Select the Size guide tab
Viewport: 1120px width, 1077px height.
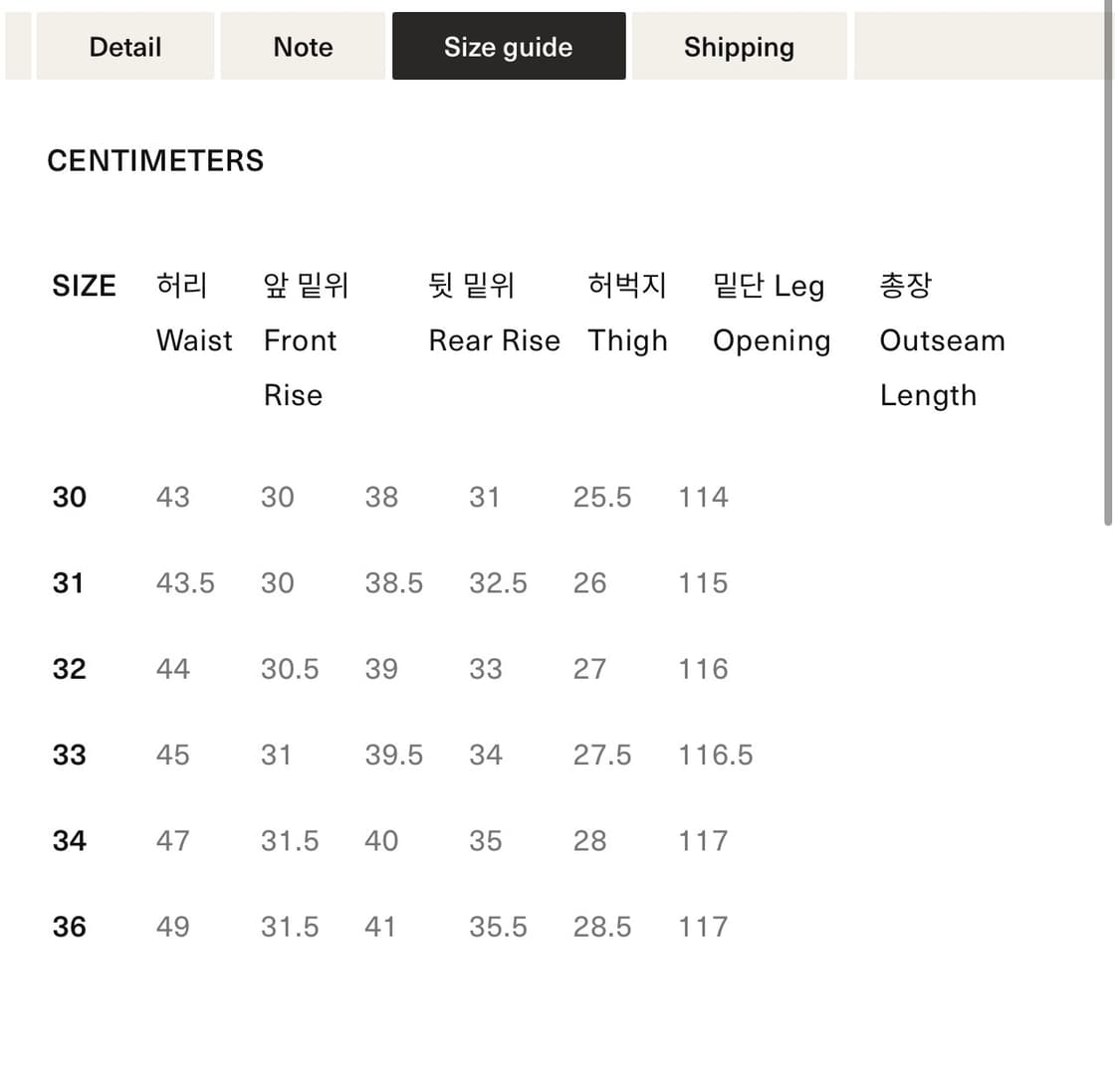pyautogui.click(x=509, y=47)
